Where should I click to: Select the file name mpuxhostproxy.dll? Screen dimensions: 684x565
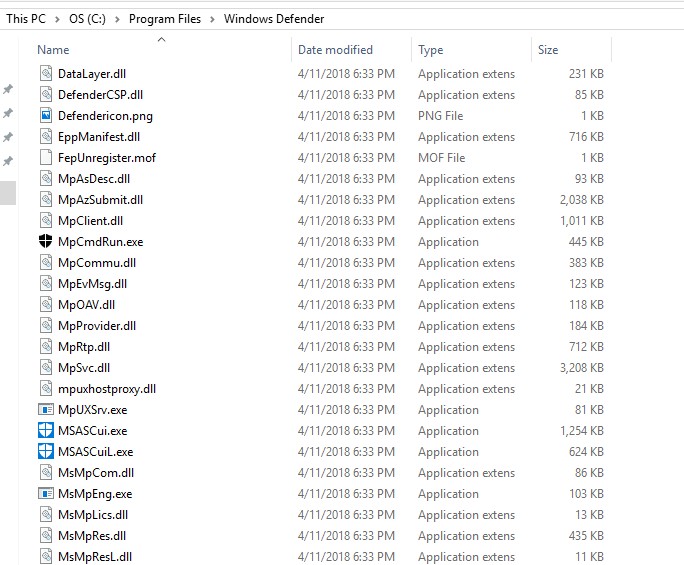[107, 389]
